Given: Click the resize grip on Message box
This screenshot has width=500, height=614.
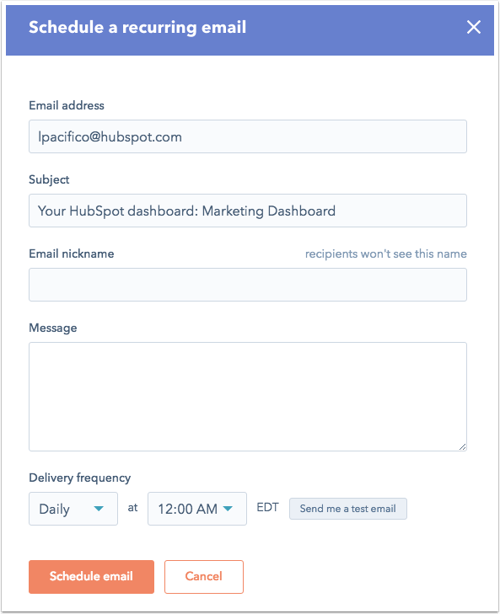Looking at the screenshot, I should pyautogui.click(x=462, y=447).
